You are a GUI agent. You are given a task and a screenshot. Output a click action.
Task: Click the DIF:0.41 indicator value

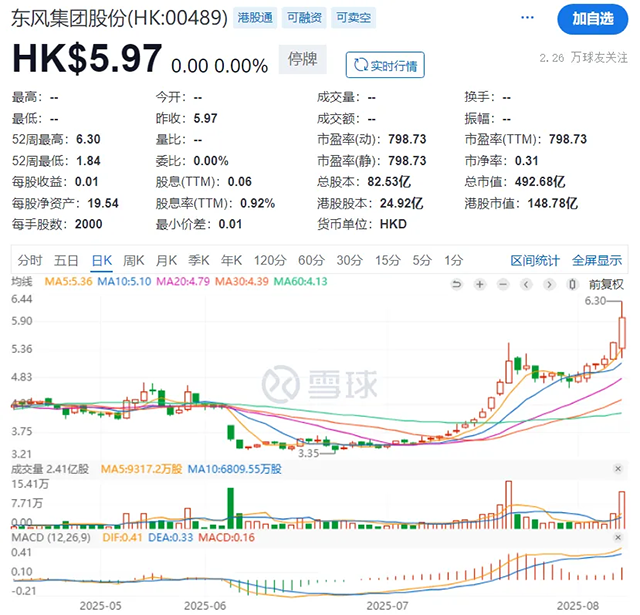click(x=122, y=537)
